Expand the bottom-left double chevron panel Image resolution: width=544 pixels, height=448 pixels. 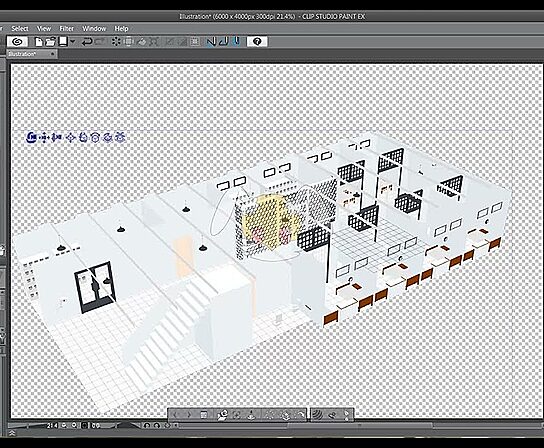12,433
